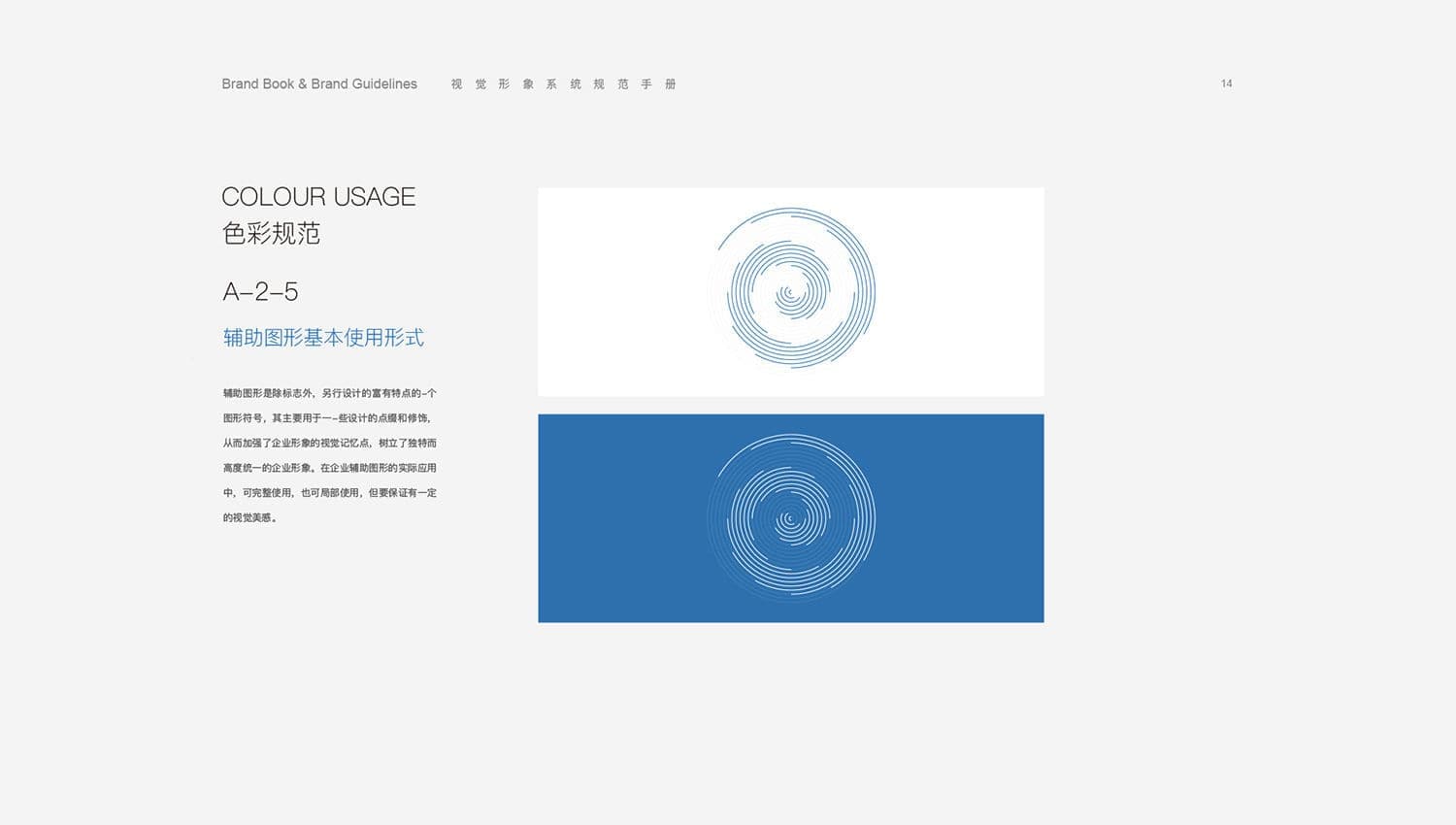
Task: Click paragraph line starting 中，可完整使用
Action: click(329, 493)
